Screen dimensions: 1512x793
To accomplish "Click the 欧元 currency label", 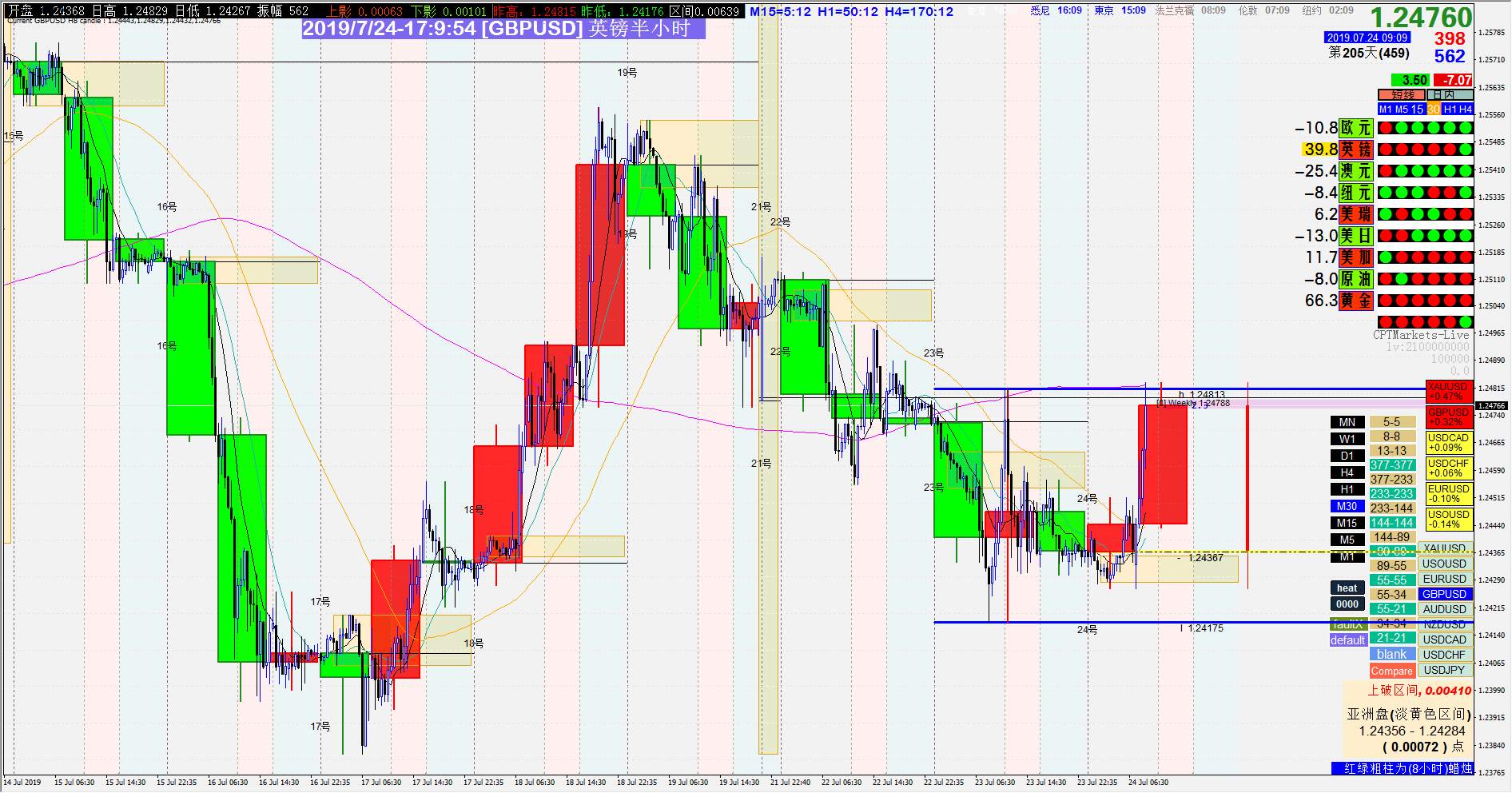I will tap(1356, 128).
